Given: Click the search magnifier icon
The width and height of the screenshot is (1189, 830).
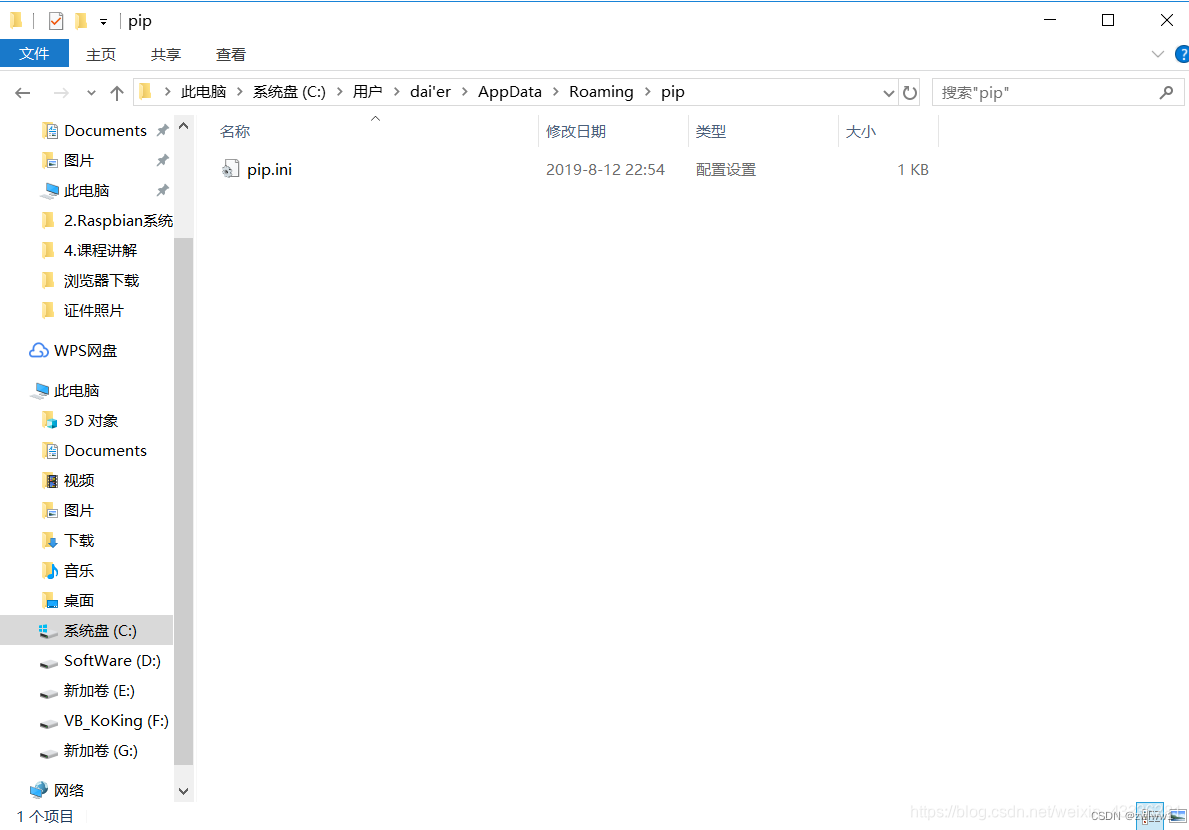Looking at the screenshot, I should pyautogui.click(x=1166, y=91).
